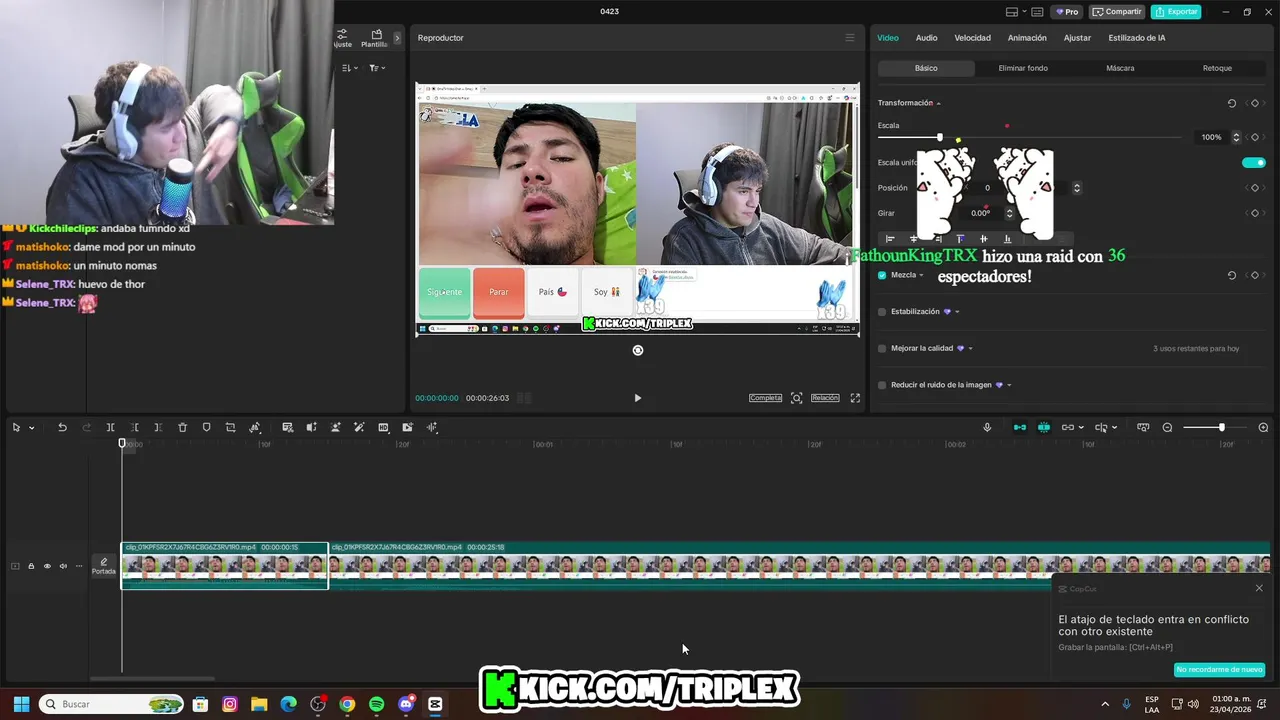Start voice recording with microphone icon

[987, 428]
